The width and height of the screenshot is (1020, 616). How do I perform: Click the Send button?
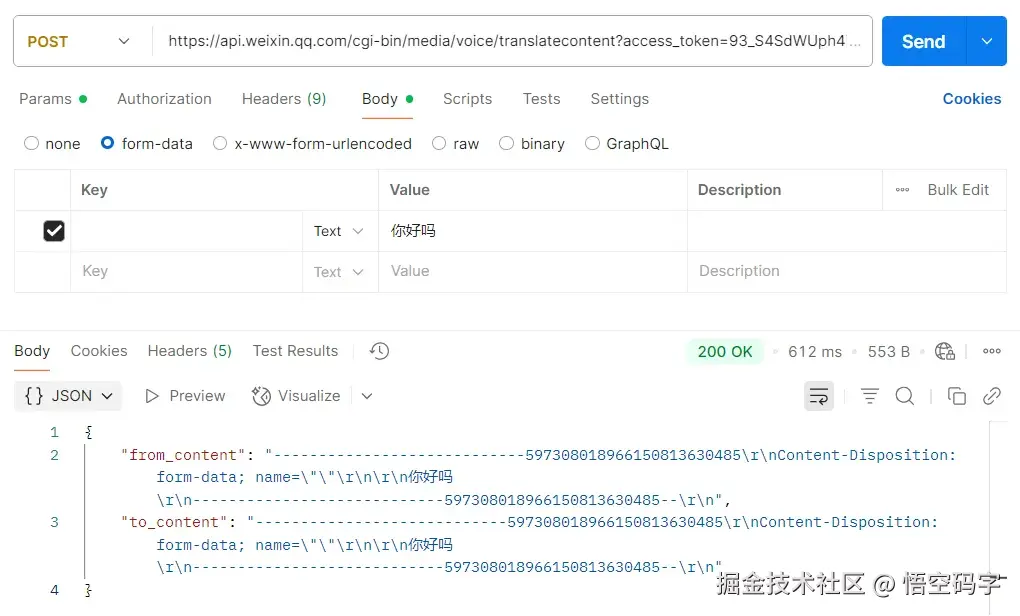coord(923,41)
